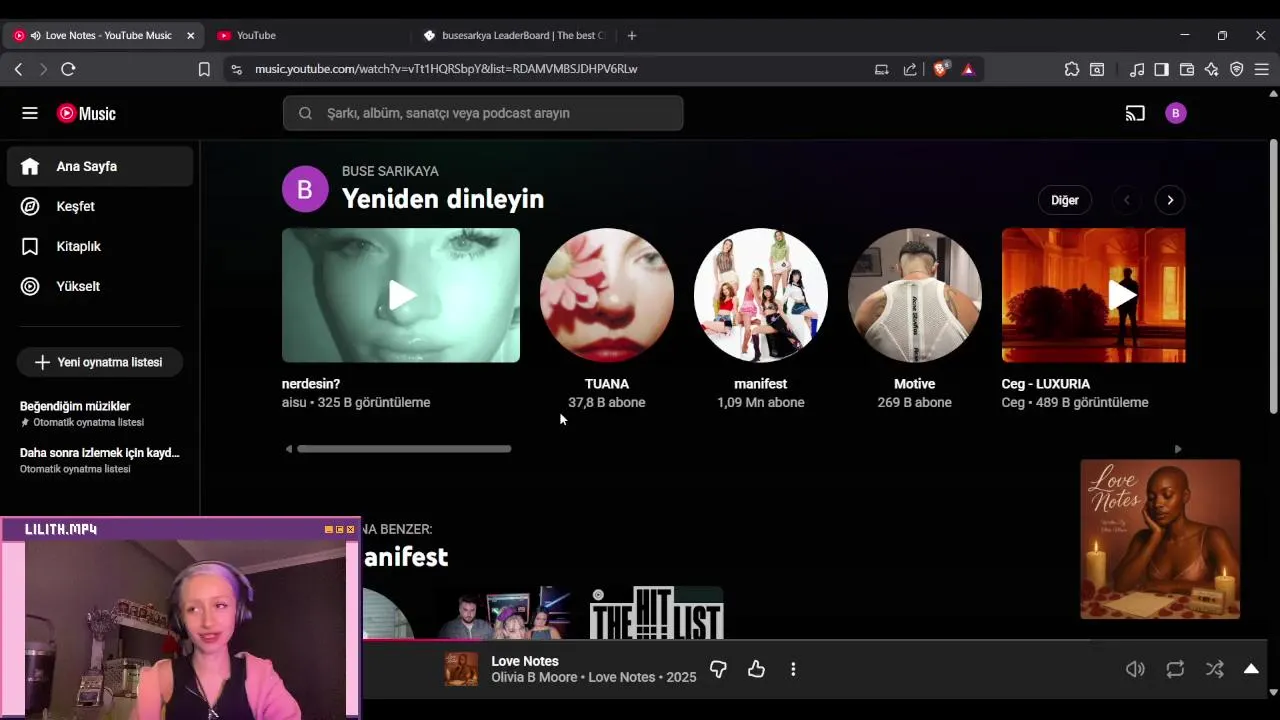Open the cast screen icon in address bar
This screenshot has height=720, width=1280.
tap(881, 69)
